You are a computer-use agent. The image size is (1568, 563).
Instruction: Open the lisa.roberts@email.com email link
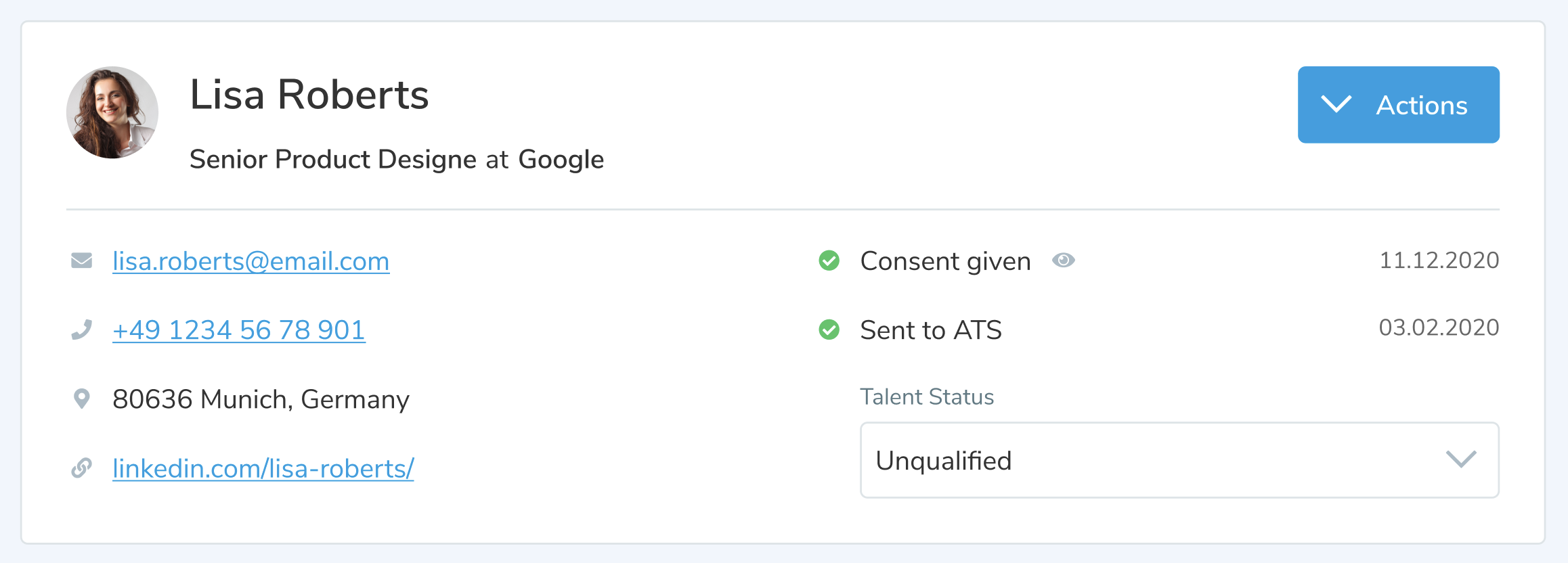pyautogui.click(x=251, y=261)
